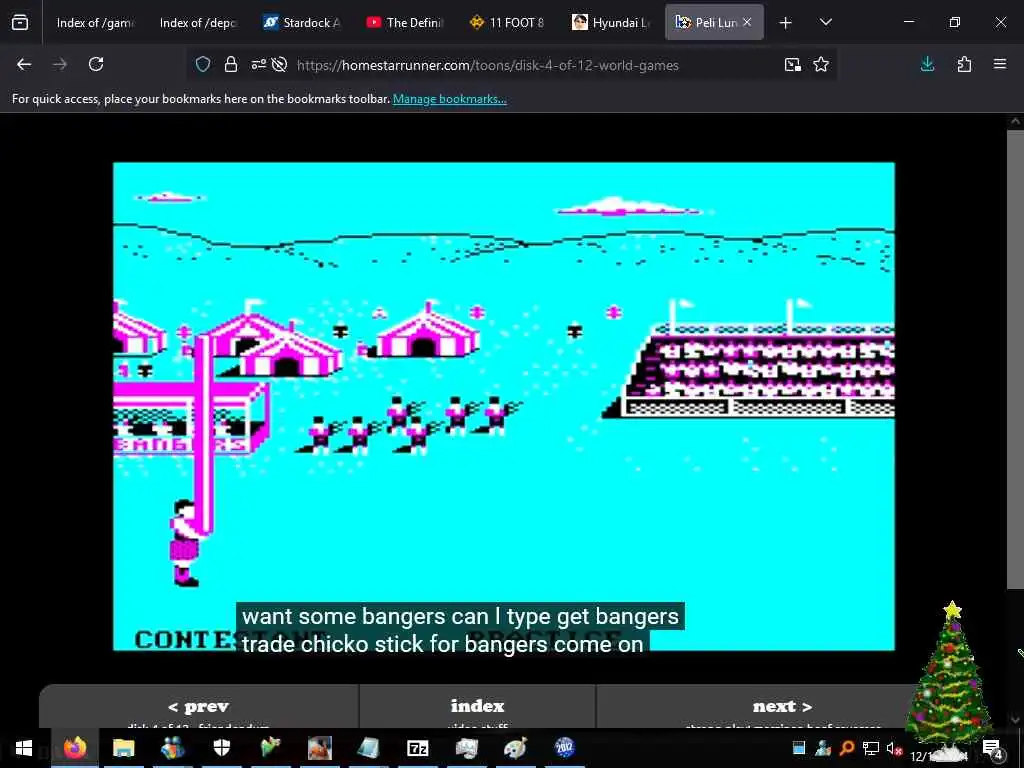Viewport: 1024px width, 768px height.
Task: Bookmark this page with the star
Action: click(x=821, y=64)
